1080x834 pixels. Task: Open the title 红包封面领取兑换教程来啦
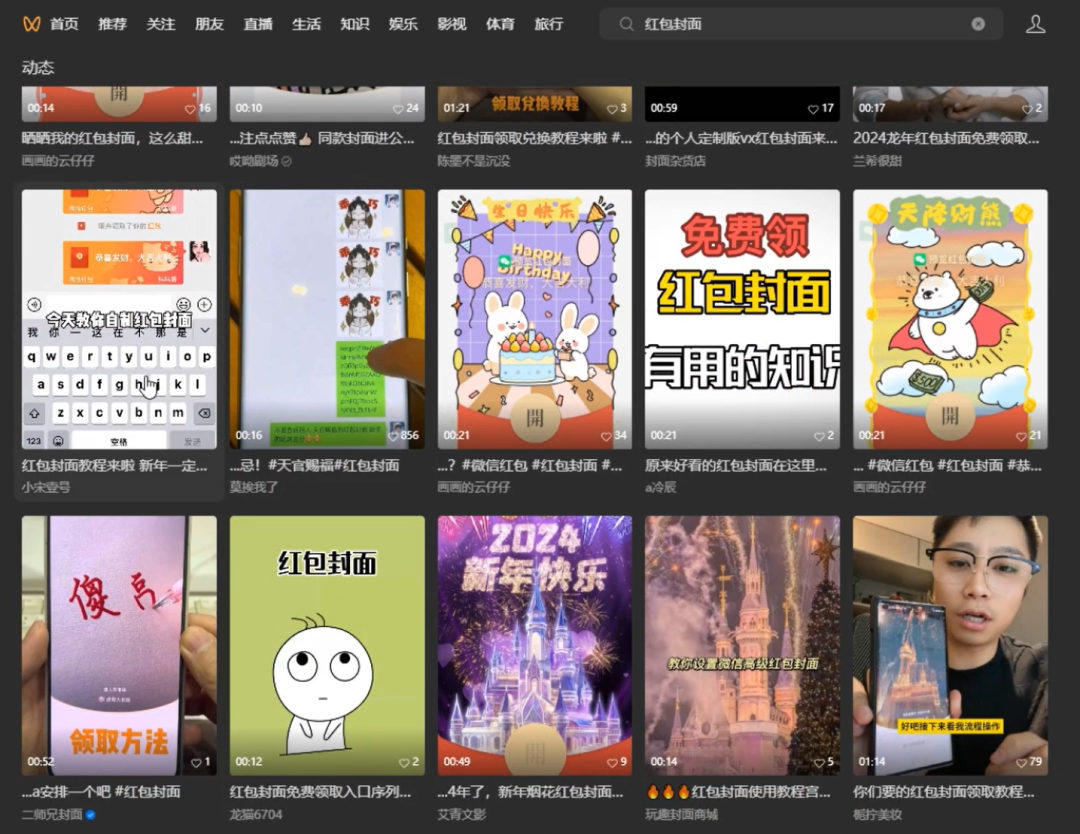[x=534, y=138]
